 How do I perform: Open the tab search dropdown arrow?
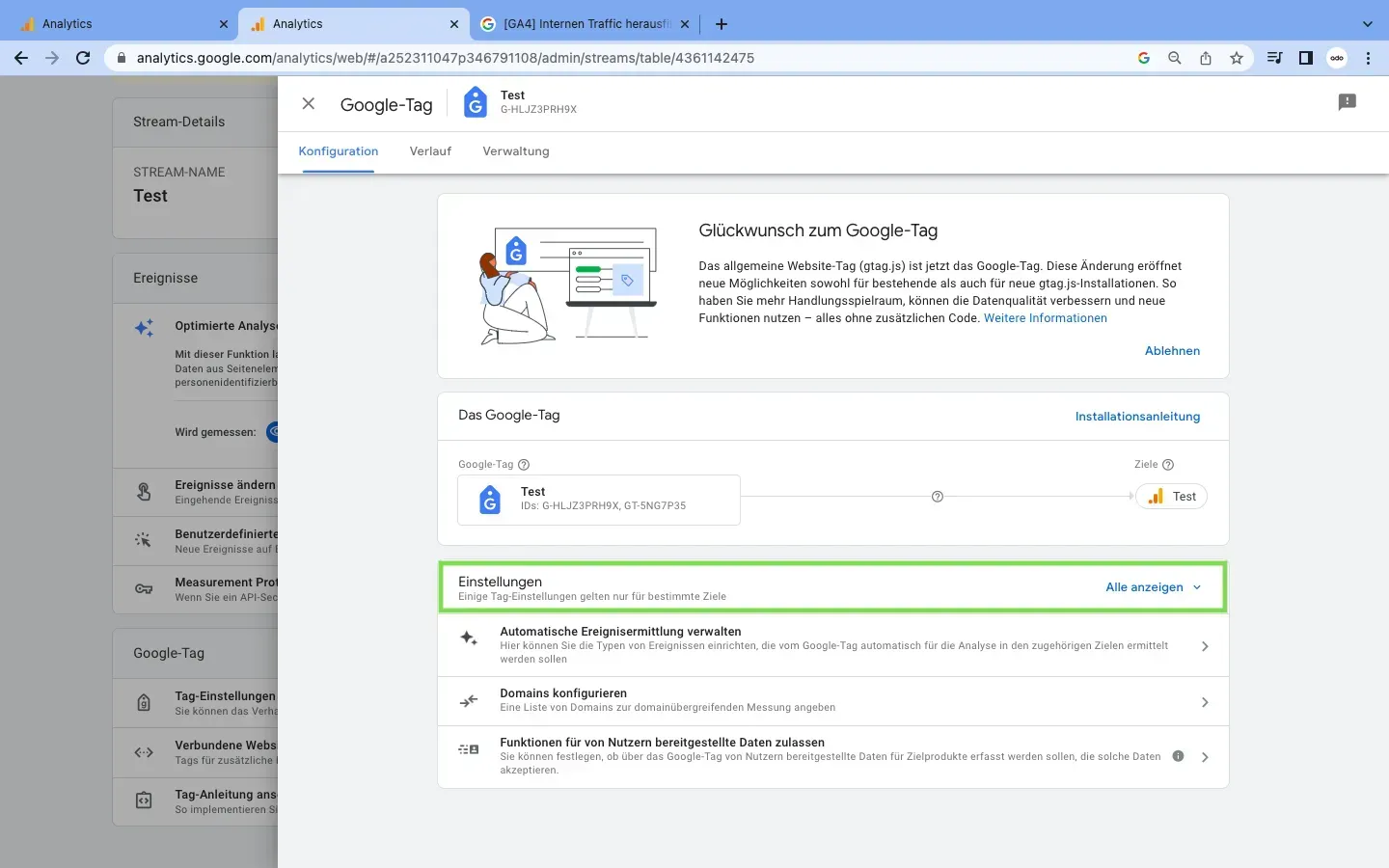pos(1367,24)
